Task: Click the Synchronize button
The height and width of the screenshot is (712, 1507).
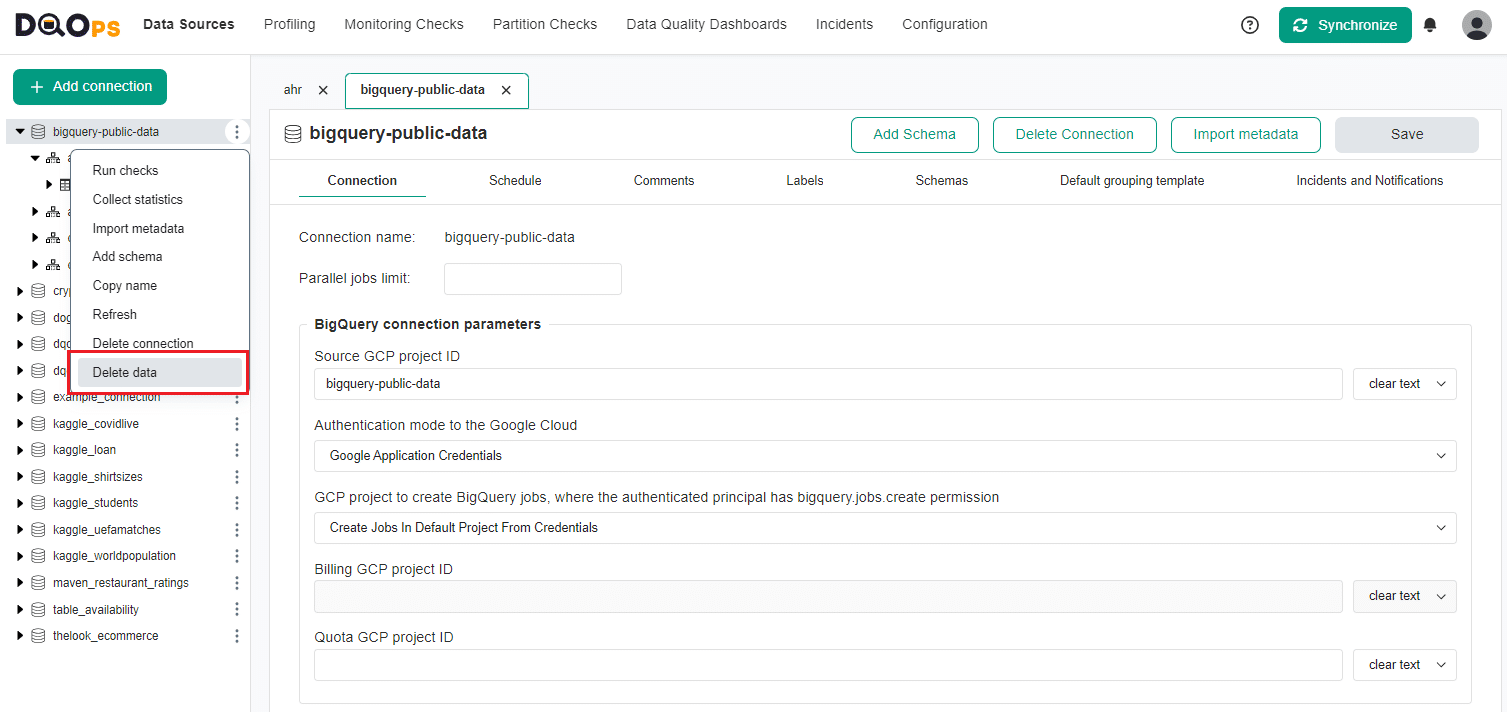Action: [1345, 25]
